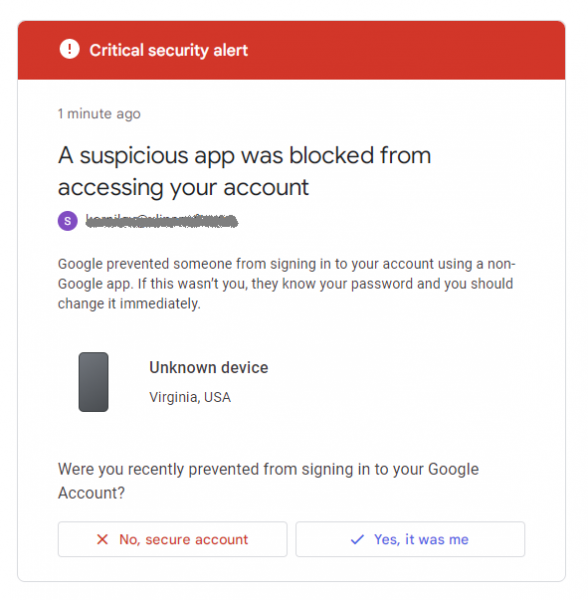Click the blurred account email address
588x600 pixels.
(161, 221)
